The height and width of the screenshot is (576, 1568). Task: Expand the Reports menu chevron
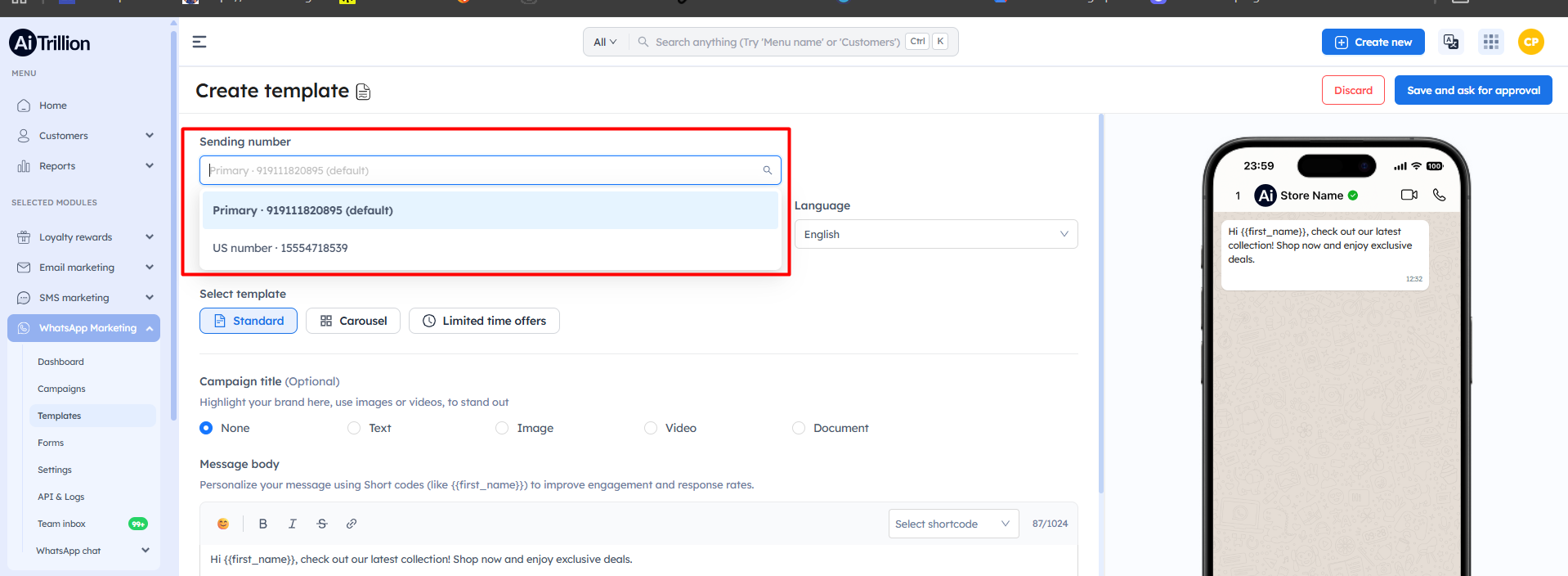[150, 166]
